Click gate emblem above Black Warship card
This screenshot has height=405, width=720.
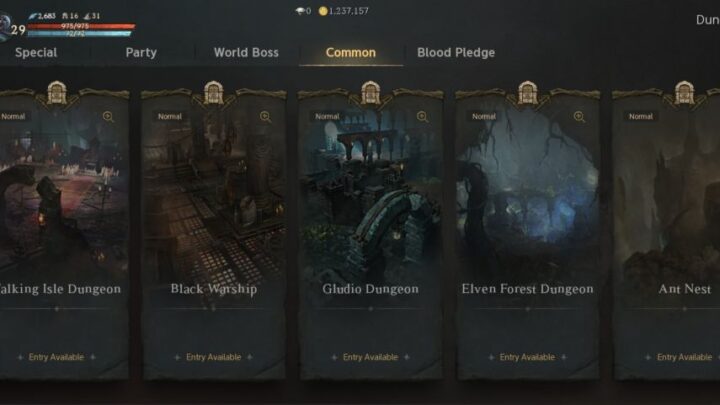[x=214, y=93]
